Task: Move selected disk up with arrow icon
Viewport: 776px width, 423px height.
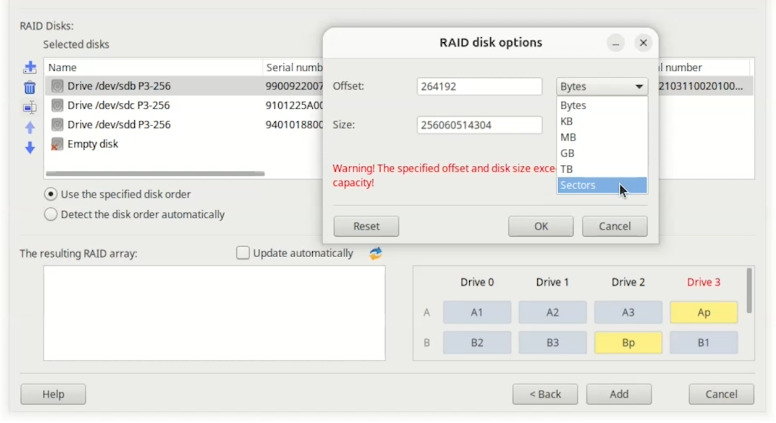Action: coord(30,128)
